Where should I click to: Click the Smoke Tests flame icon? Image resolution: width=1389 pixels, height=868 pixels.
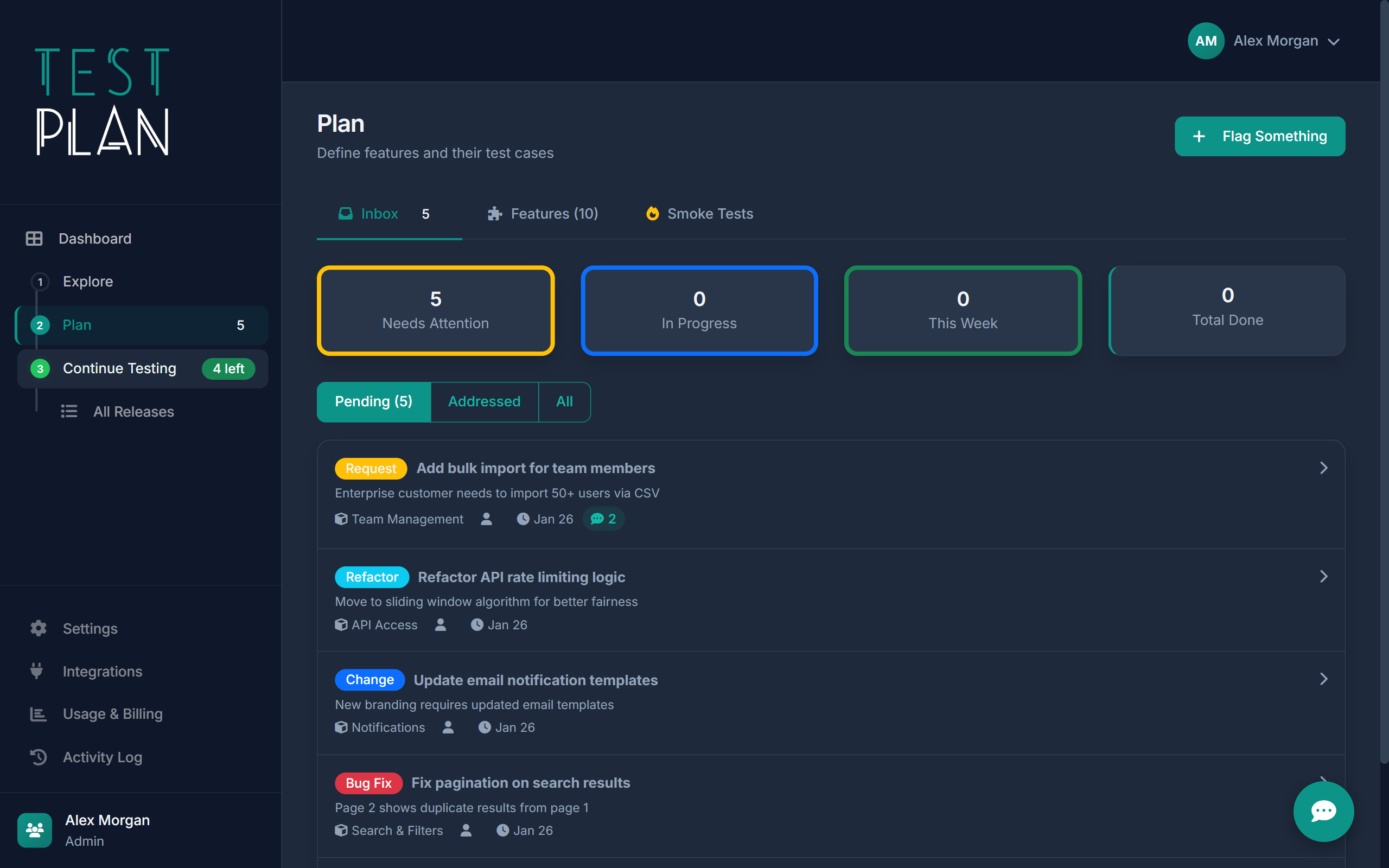[653, 213]
